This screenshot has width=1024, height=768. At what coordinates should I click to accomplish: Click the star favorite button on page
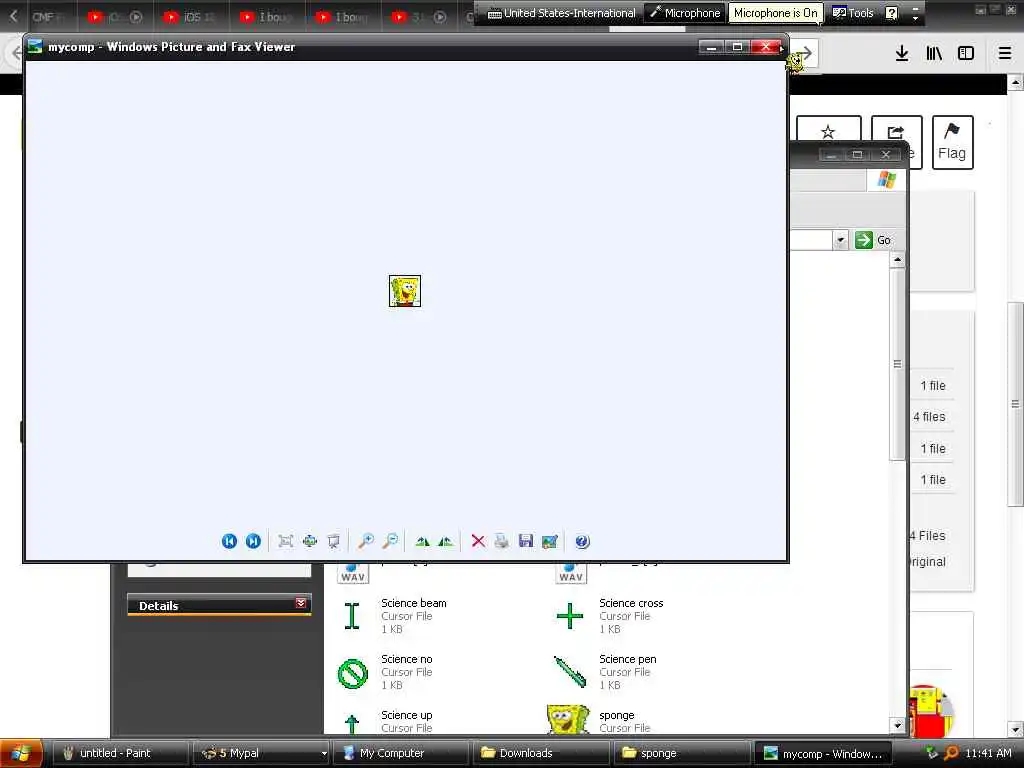tap(828, 131)
